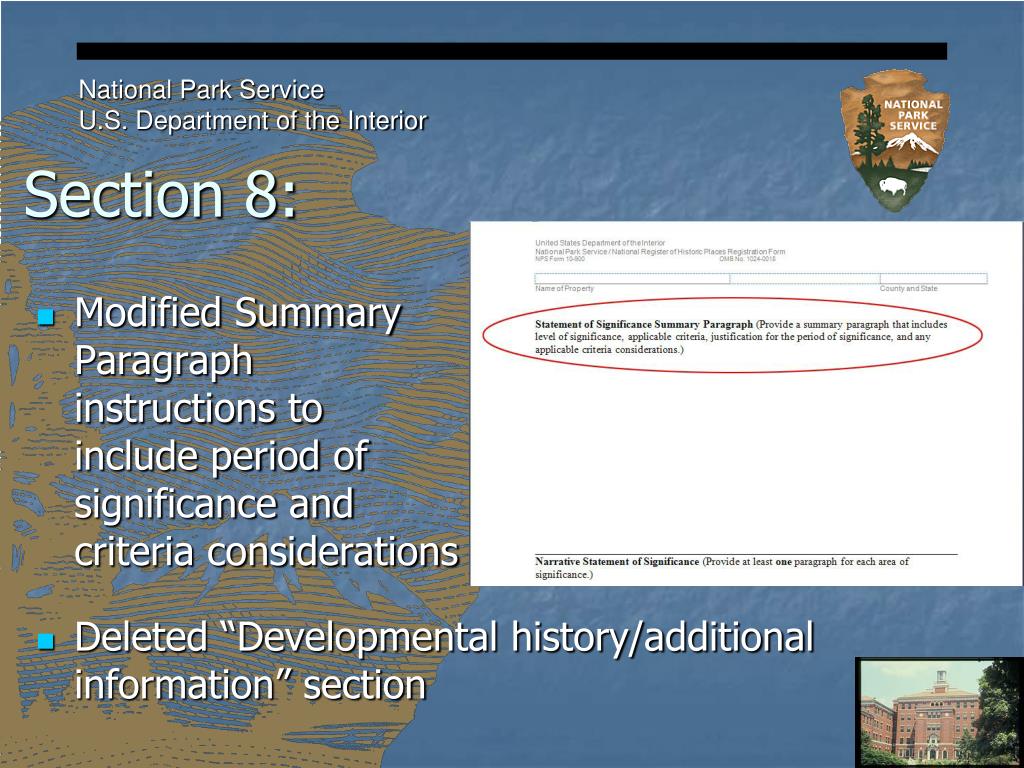Click the Name of Property input box
Viewport: 1024px width, 768px height.
[632, 278]
